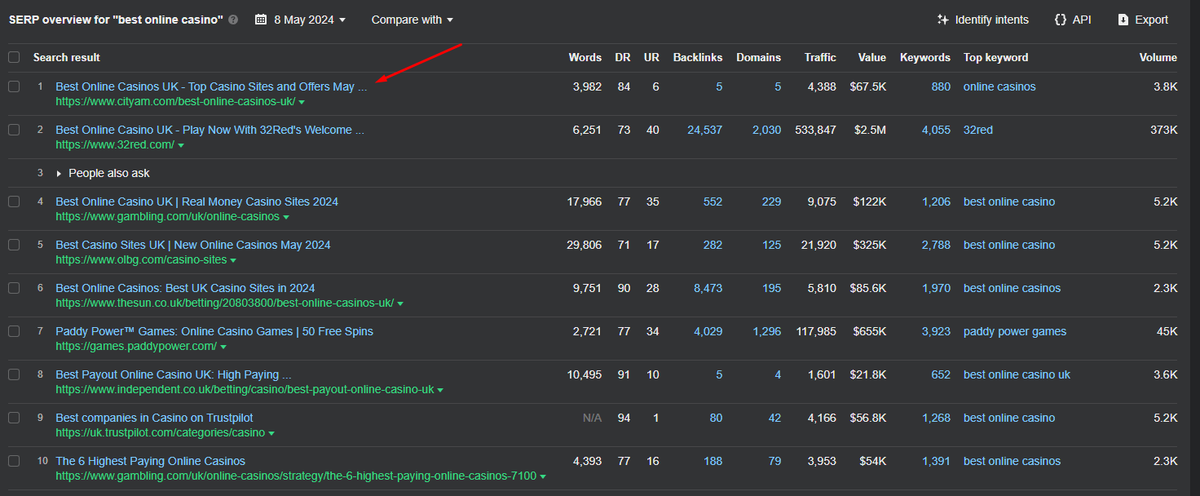1200x496 pixels.
Task: Open the URL dropdown arrow for independent.co.uk
Action: point(440,390)
